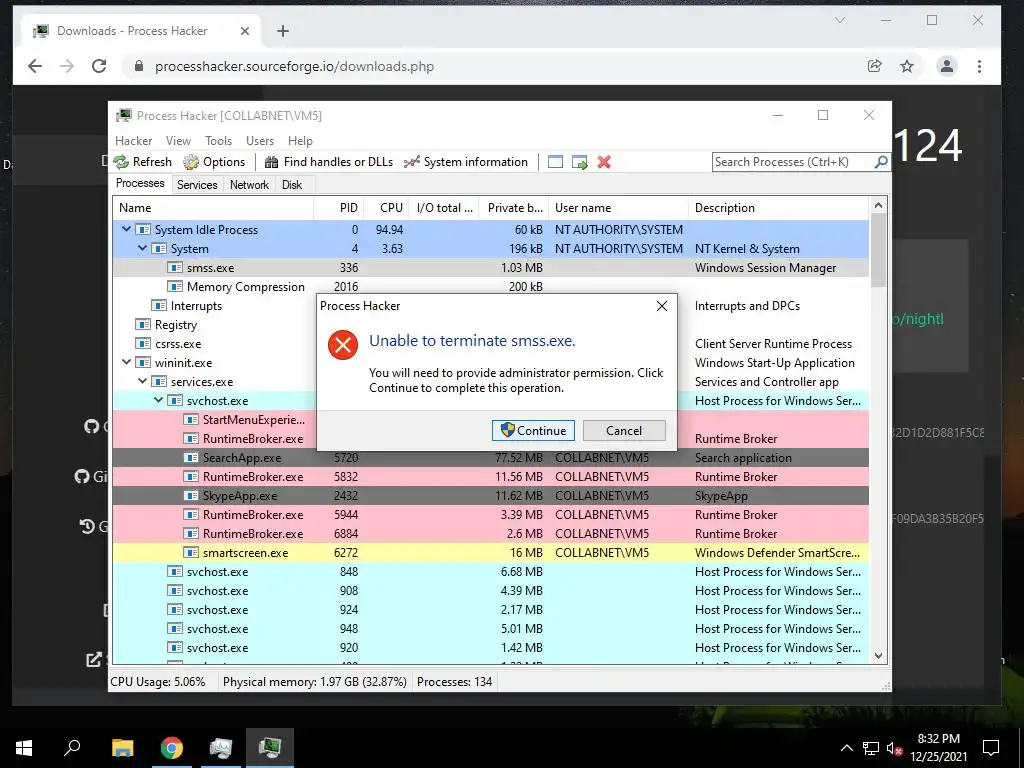This screenshot has height=768, width=1024.
Task: Sort by the PID column header
Action: coord(339,208)
